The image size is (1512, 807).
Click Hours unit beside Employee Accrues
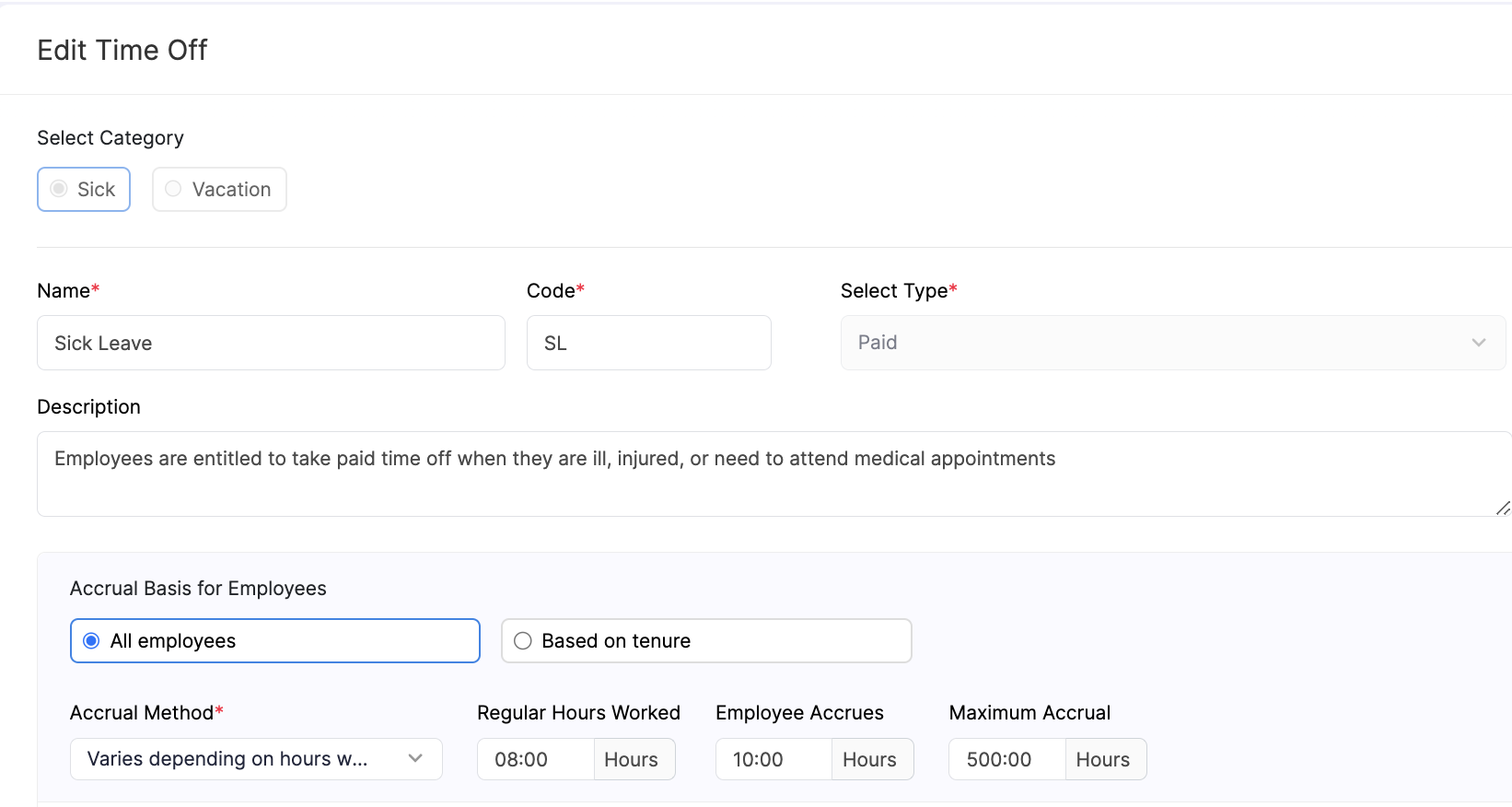[870, 759]
